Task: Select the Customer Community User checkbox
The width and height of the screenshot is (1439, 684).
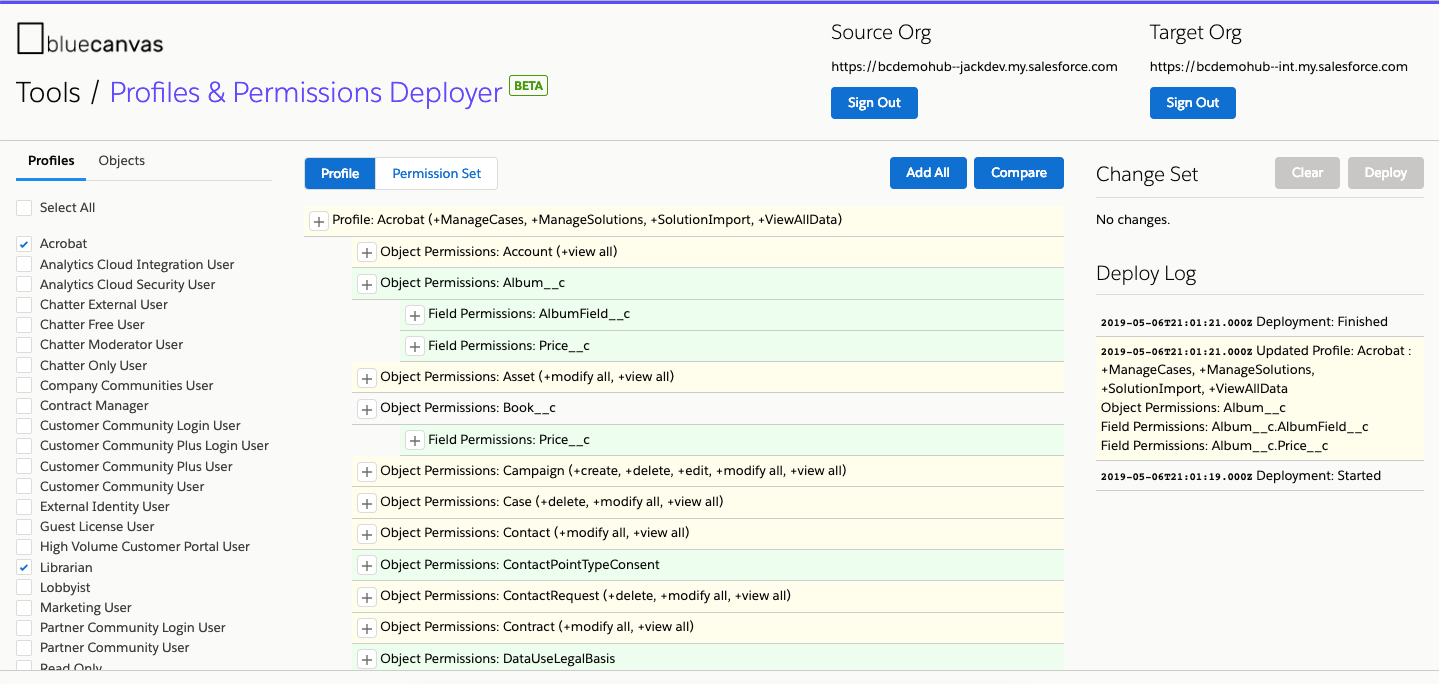Action: click(x=24, y=486)
